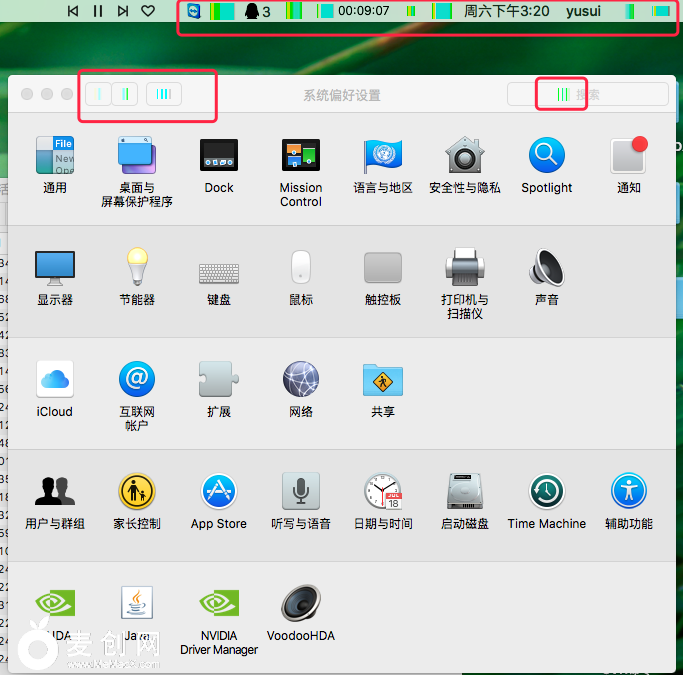Click the back navigation button
The image size is (683, 675).
(x=98, y=94)
